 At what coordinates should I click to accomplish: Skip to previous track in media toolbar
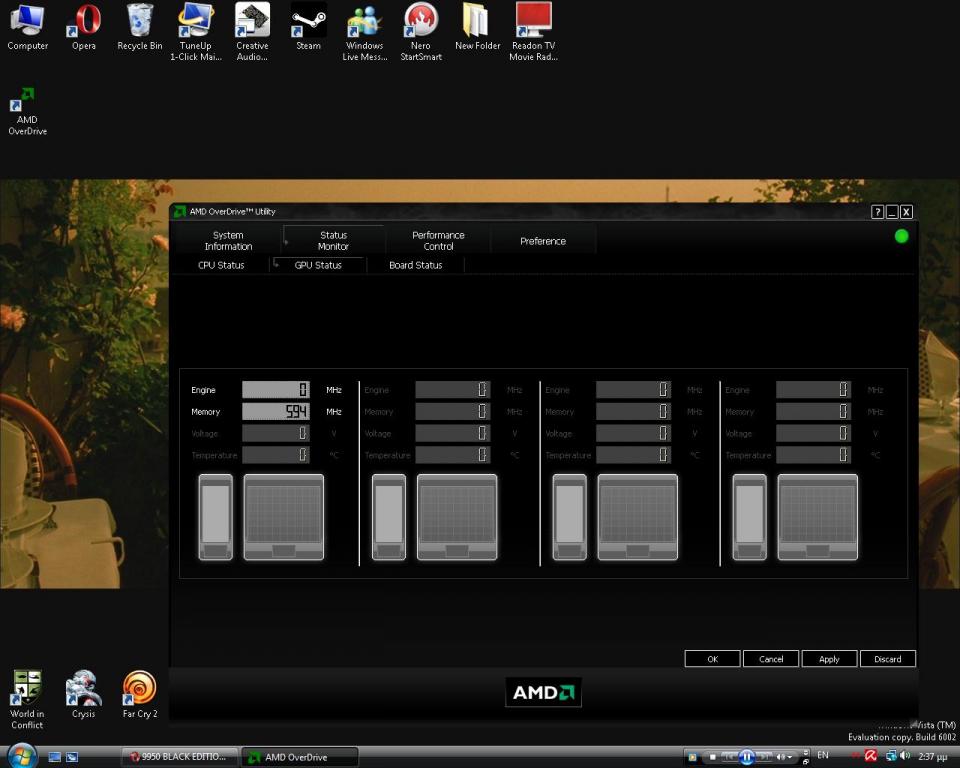729,757
